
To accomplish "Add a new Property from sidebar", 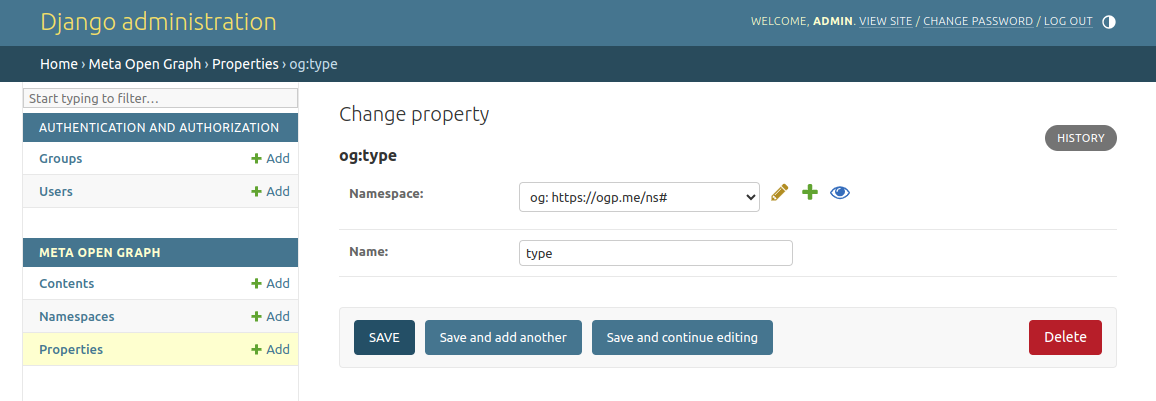I will click(x=271, y=349).
